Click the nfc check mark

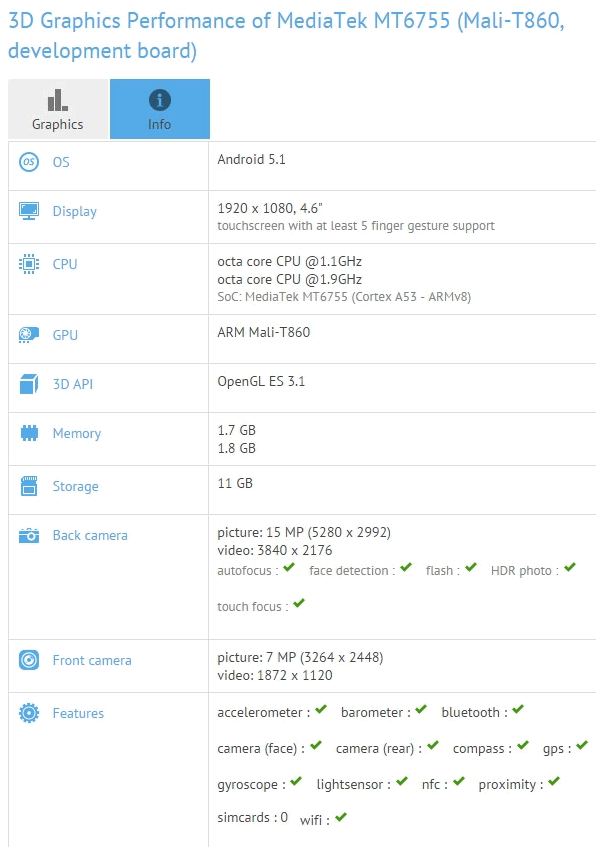(x=459, y=781)
